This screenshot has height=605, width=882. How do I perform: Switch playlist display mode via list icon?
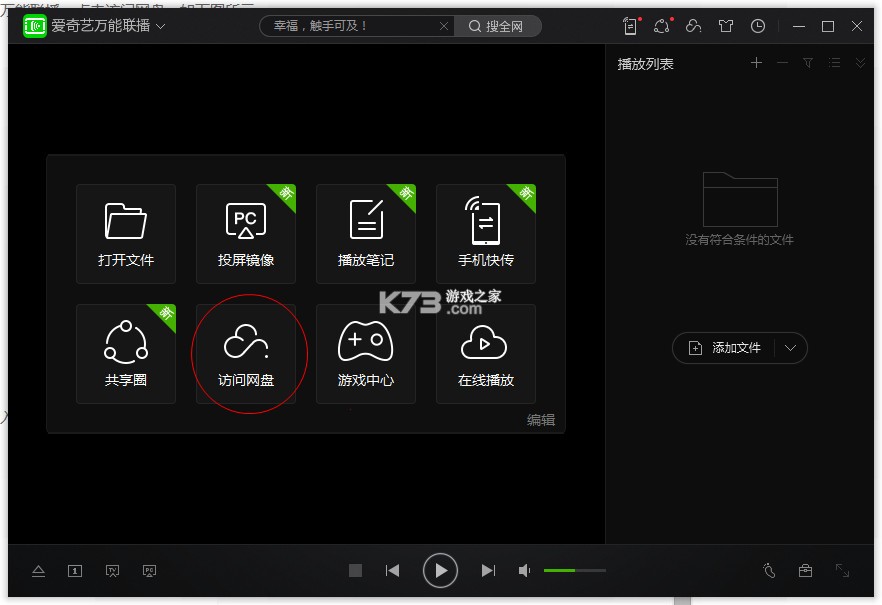(834, 63)
